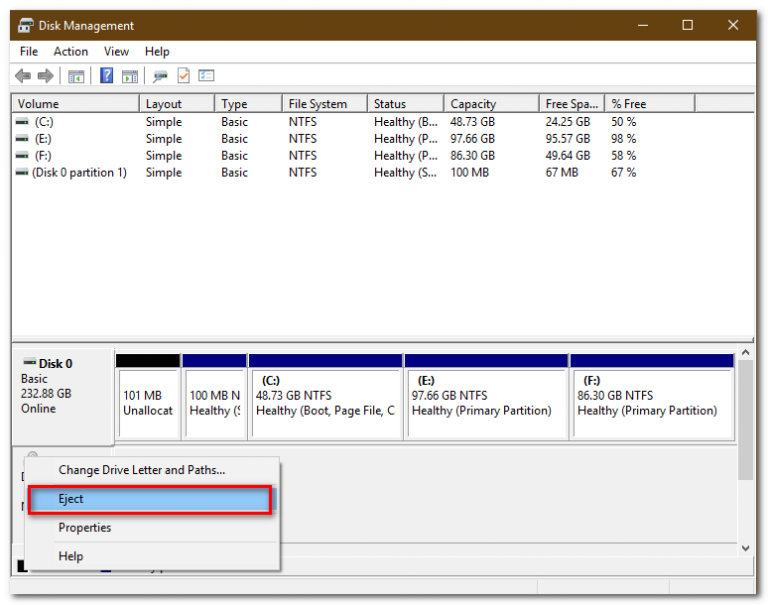Click drive icon beside Disk 0 partition 1
This screenshot has width=768, height=605.
click(22, 172)
